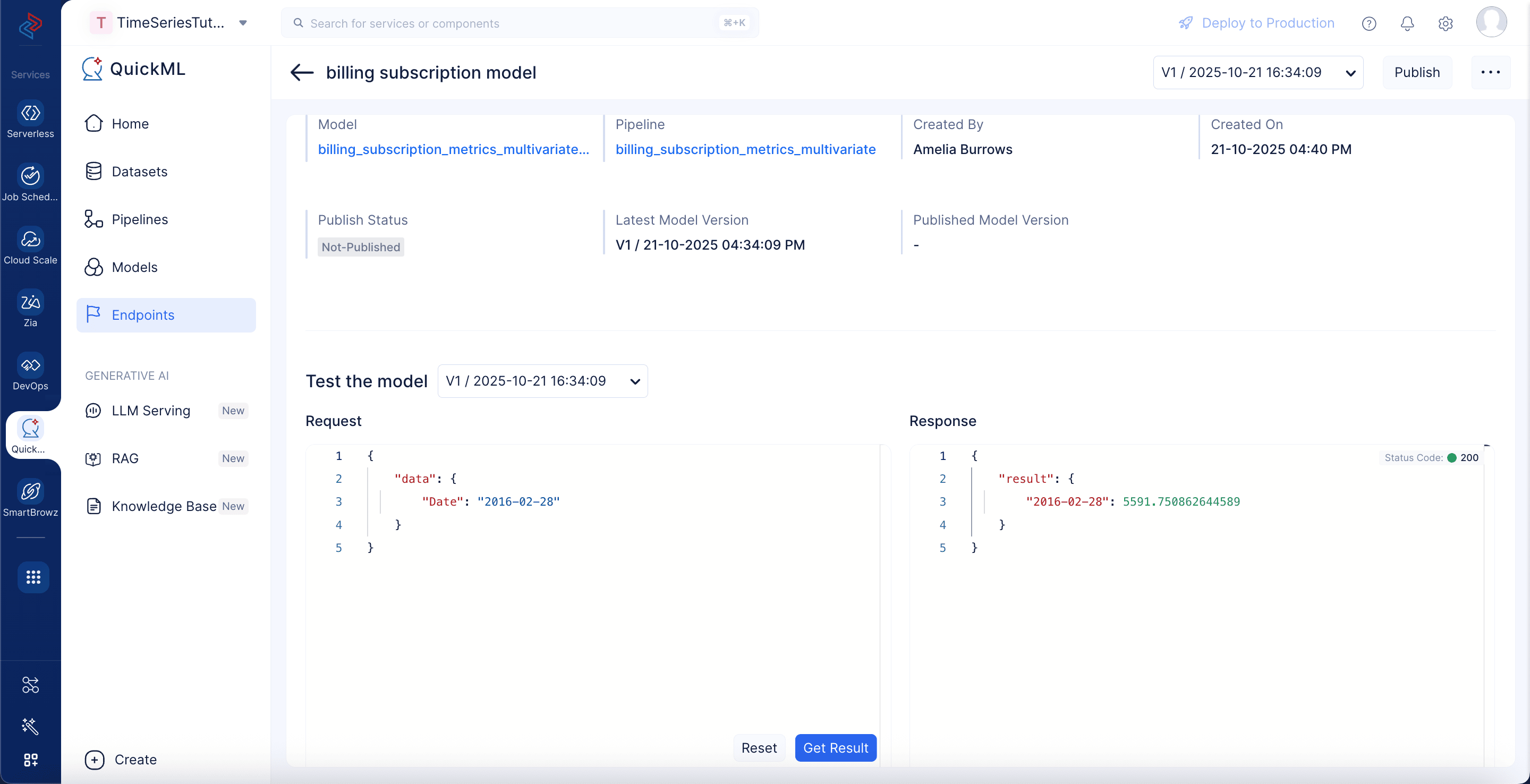Open the Cloud Scale service icon

pyautogui.click(x=30, y=239)
